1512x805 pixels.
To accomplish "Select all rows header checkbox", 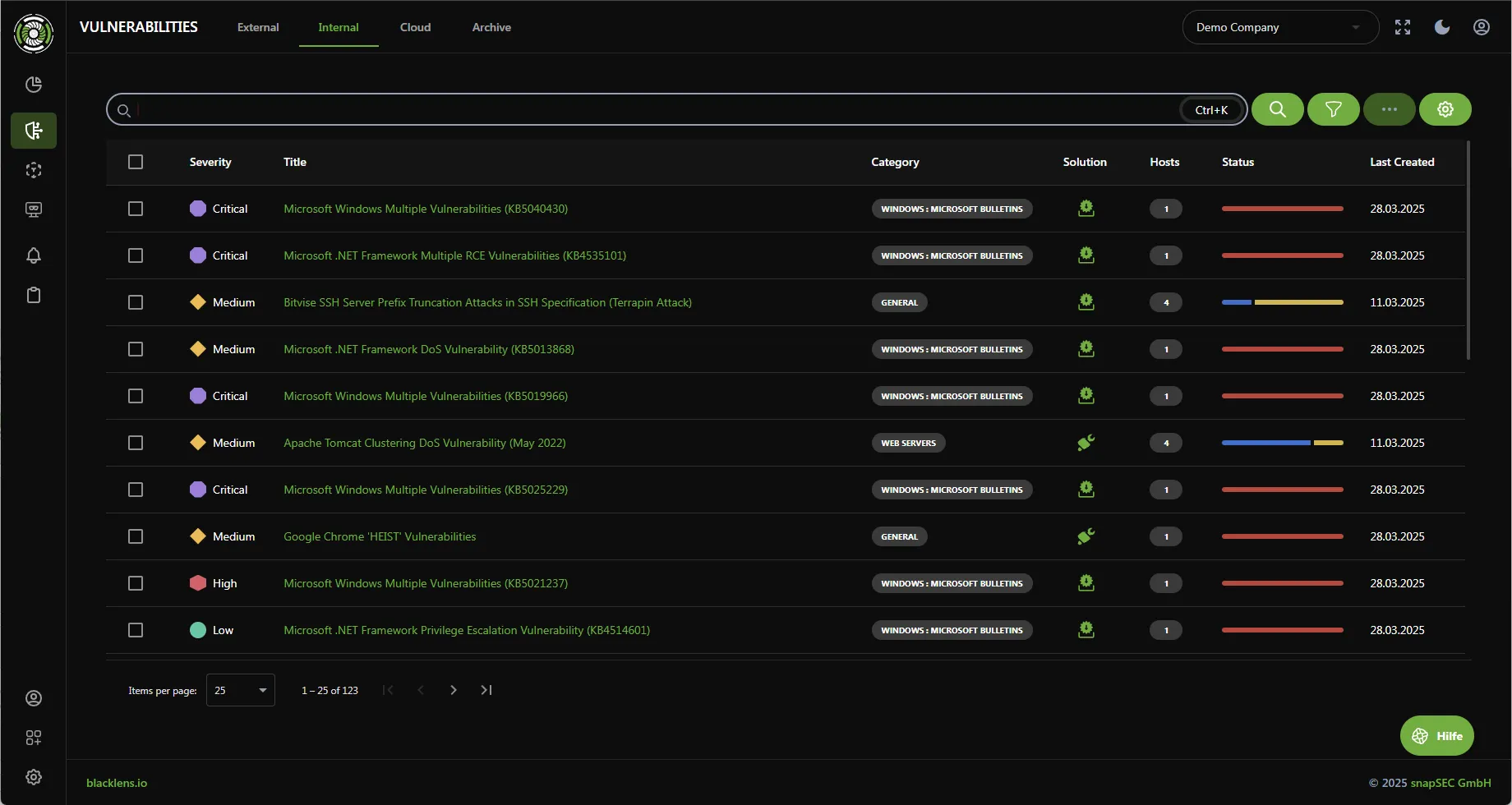I will [136, 162].
